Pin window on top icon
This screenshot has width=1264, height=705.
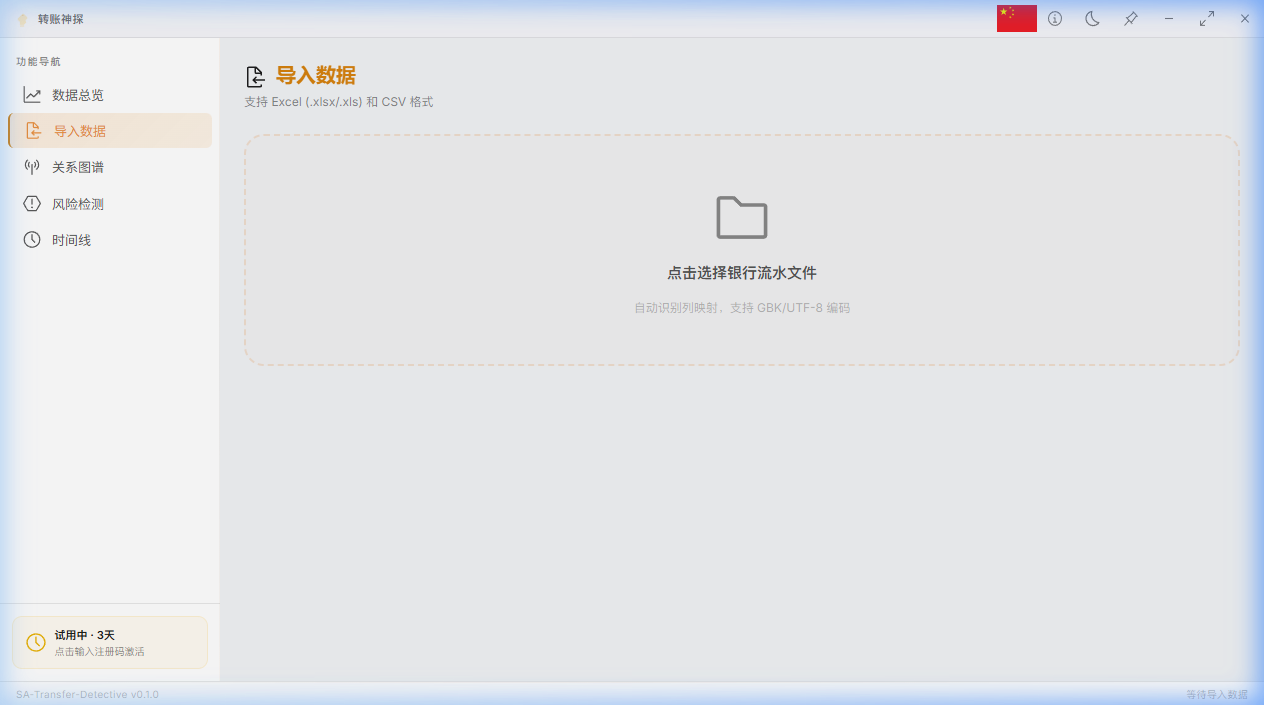point(1131,18)
